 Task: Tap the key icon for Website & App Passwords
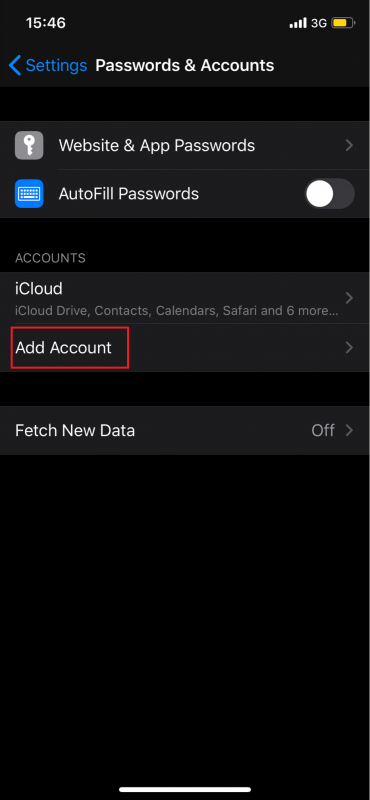pos(29,145)
